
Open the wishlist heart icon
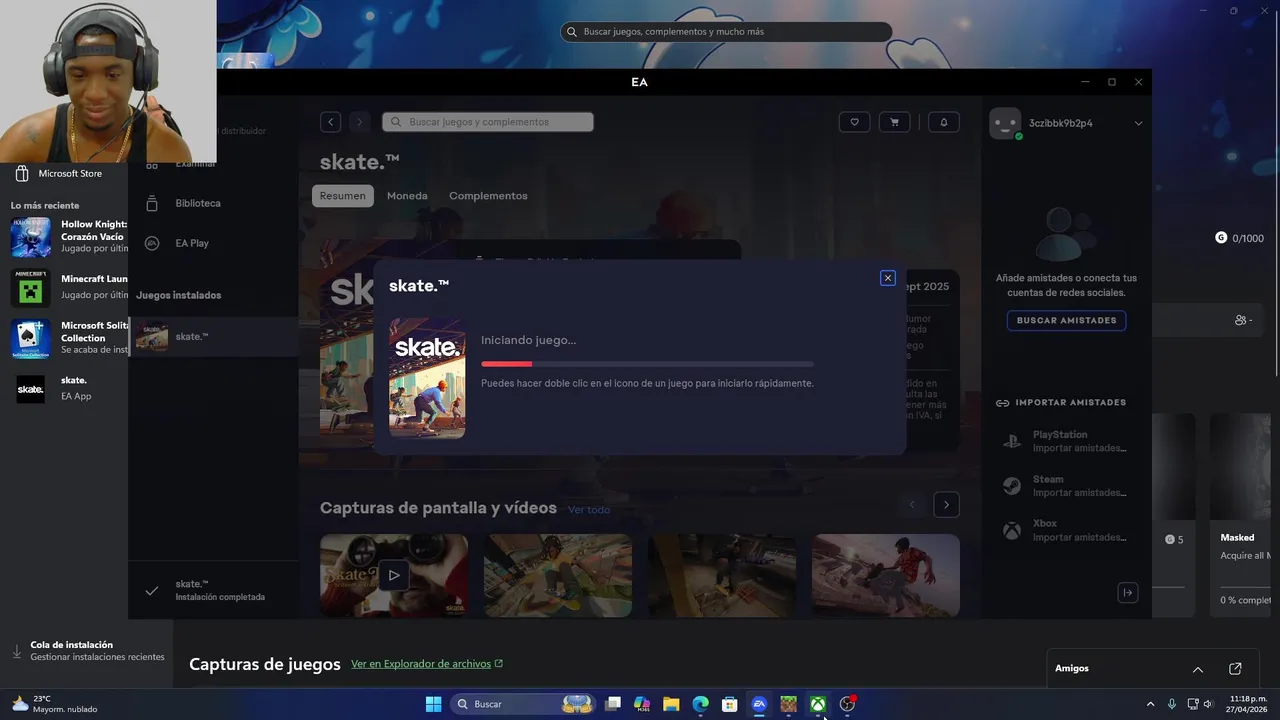coord(854,122)
